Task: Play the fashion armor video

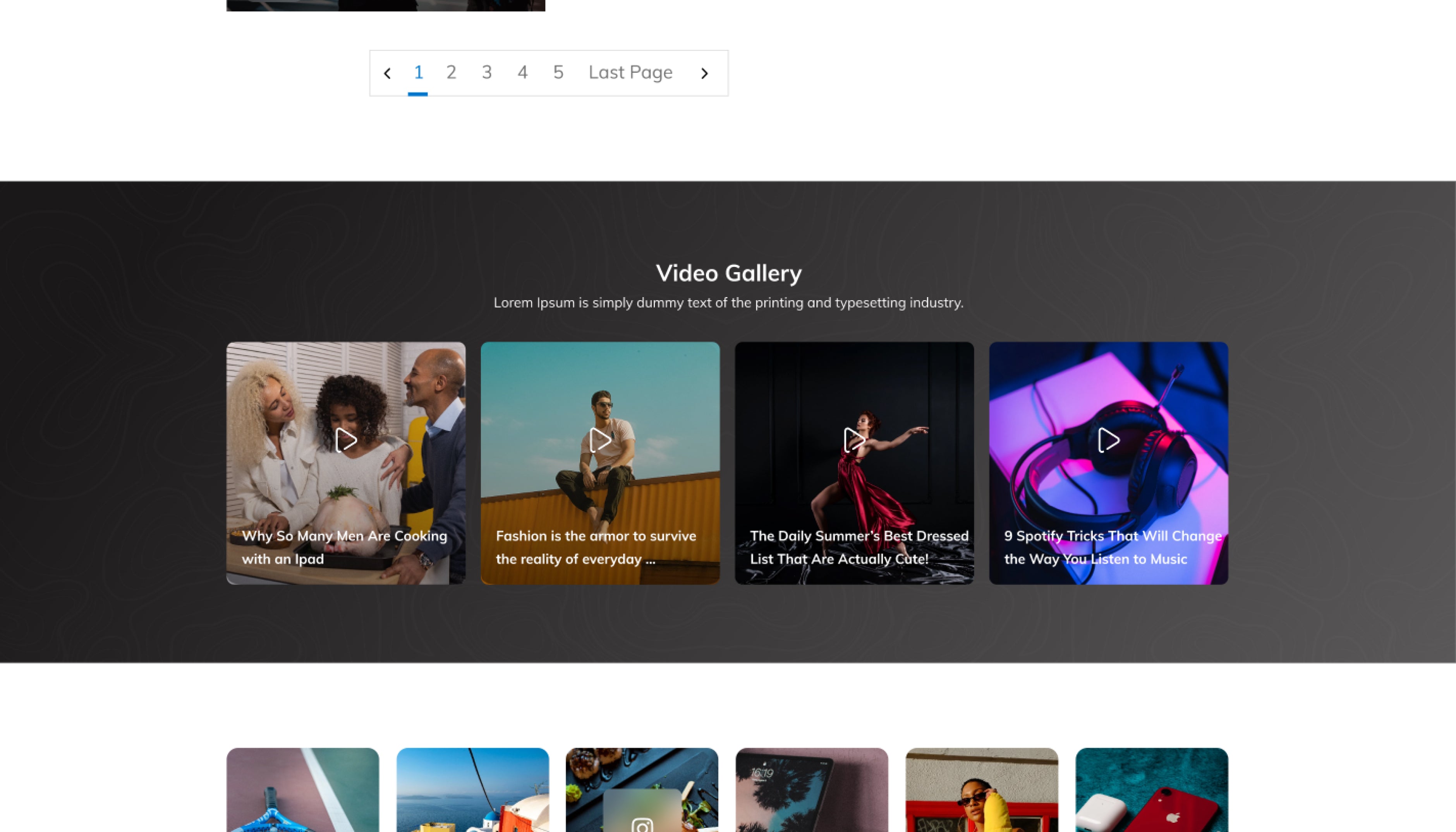Action: pos(600,440)
